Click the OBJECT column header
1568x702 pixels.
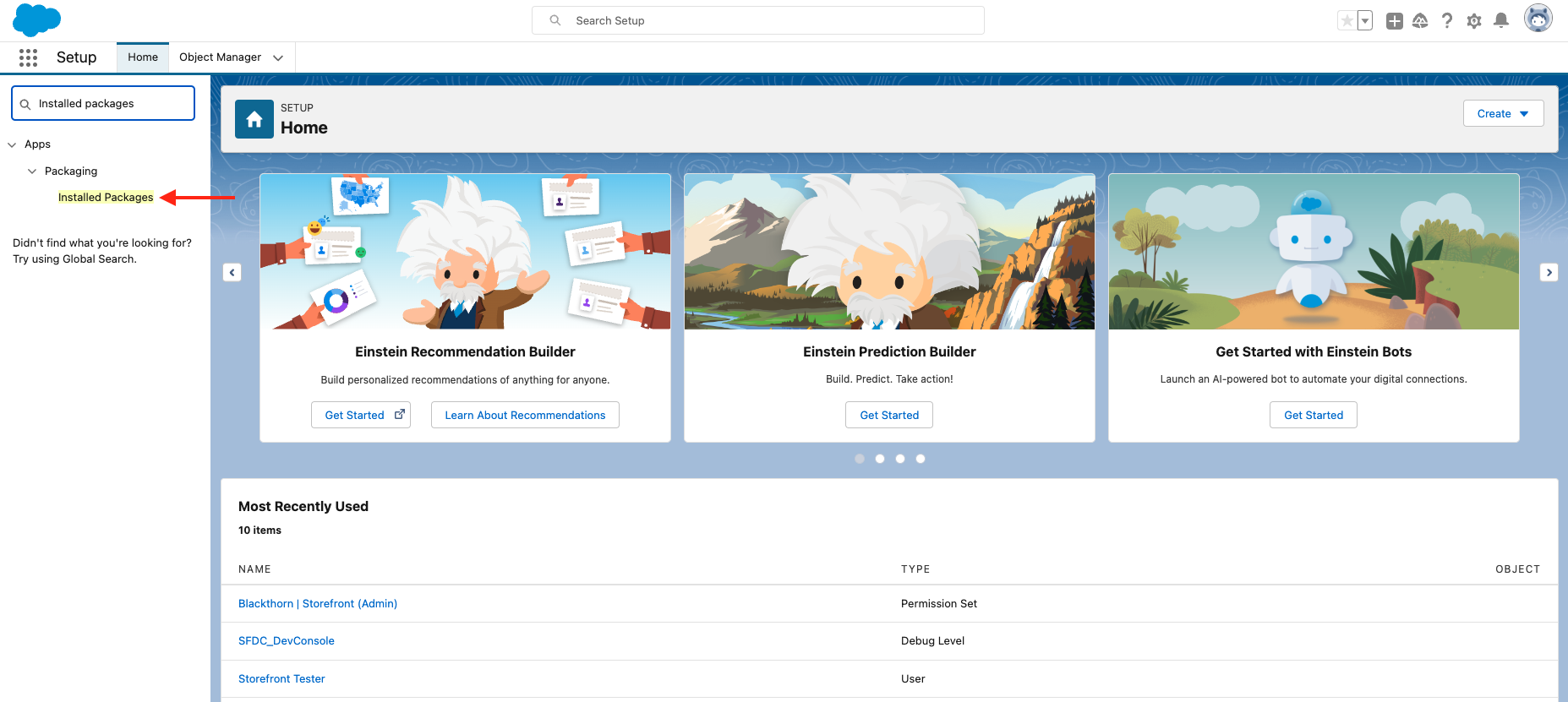[x=1517, y=569]
